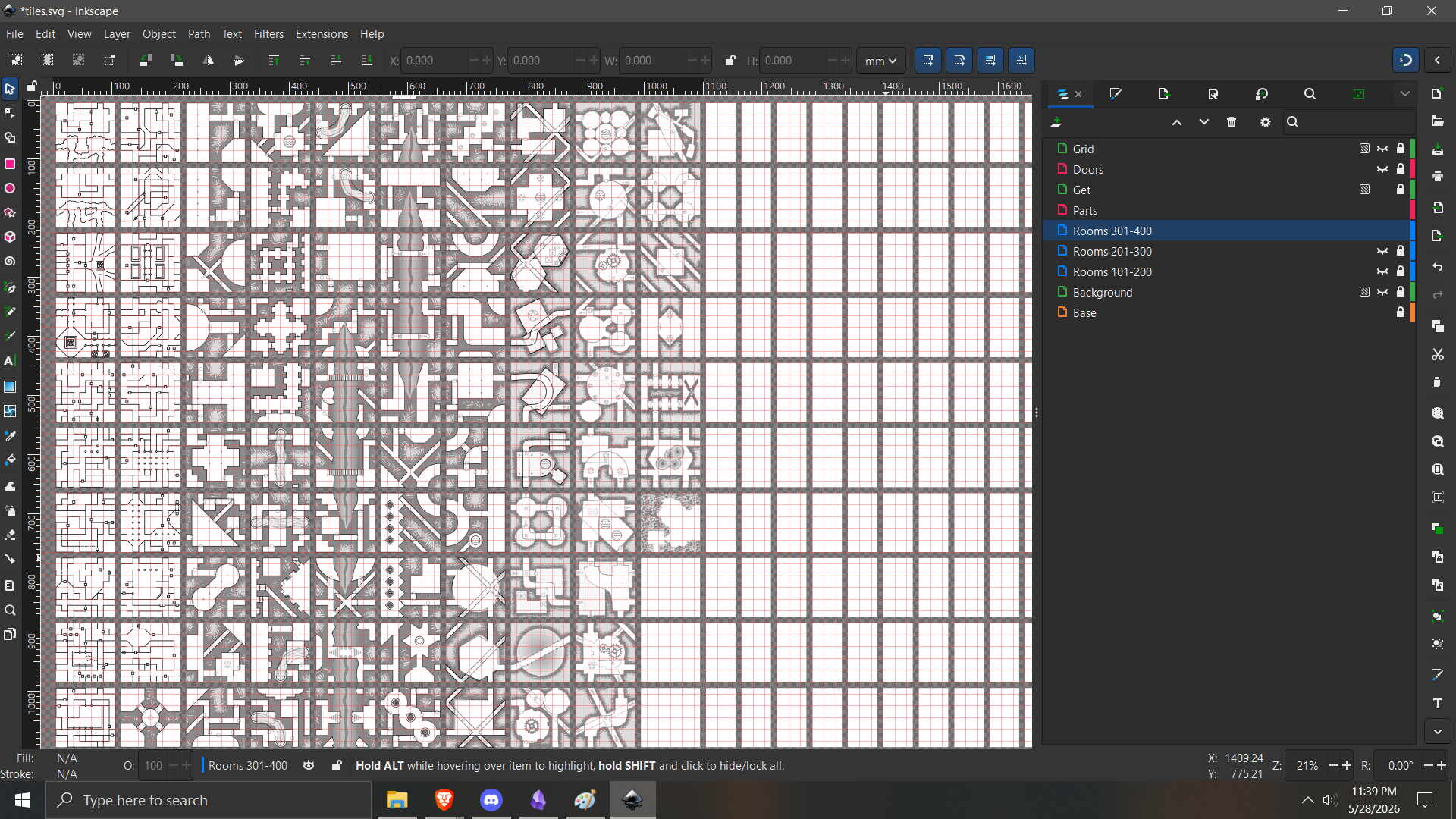Toggle current layer visibility in status bar
This screenshot has height=819, width=1456.
(x=309, y=766)
